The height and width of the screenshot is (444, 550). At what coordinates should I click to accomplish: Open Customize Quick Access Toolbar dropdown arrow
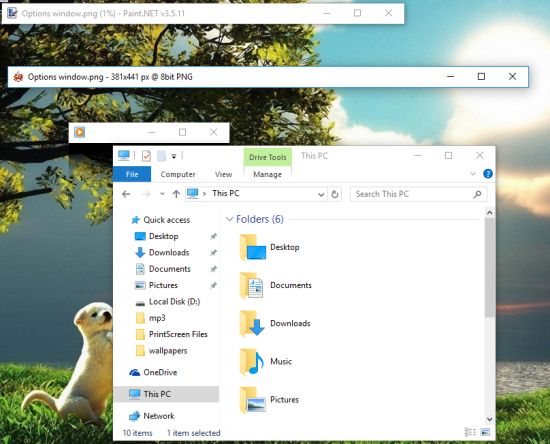174,156
